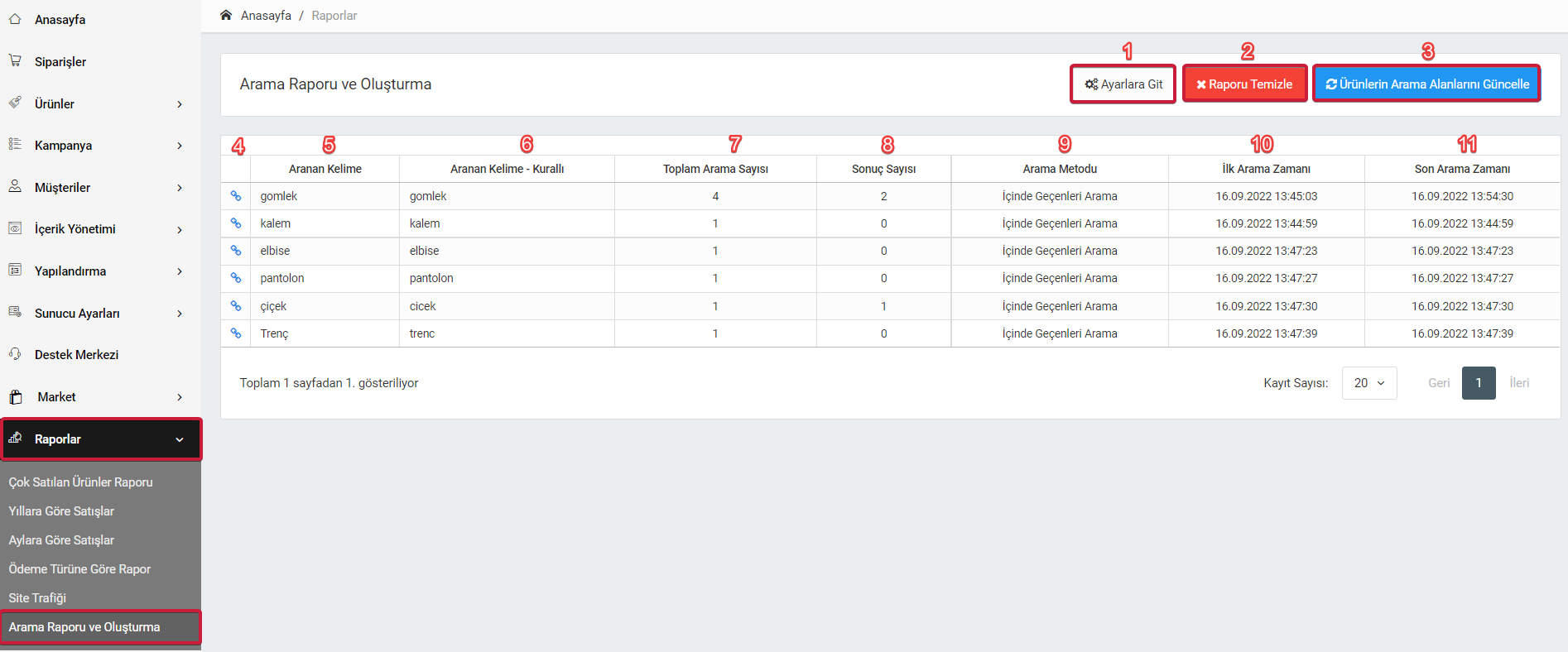Click the Anasayfa home icon in sidebar

tap(15, 18)
